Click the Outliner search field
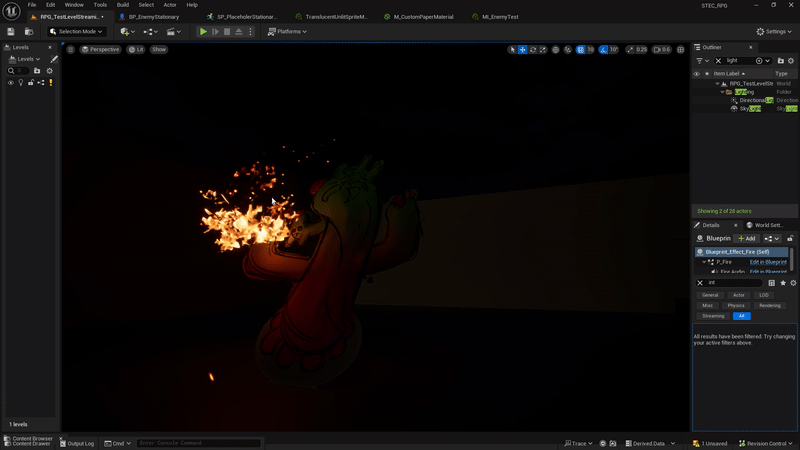 741,61
